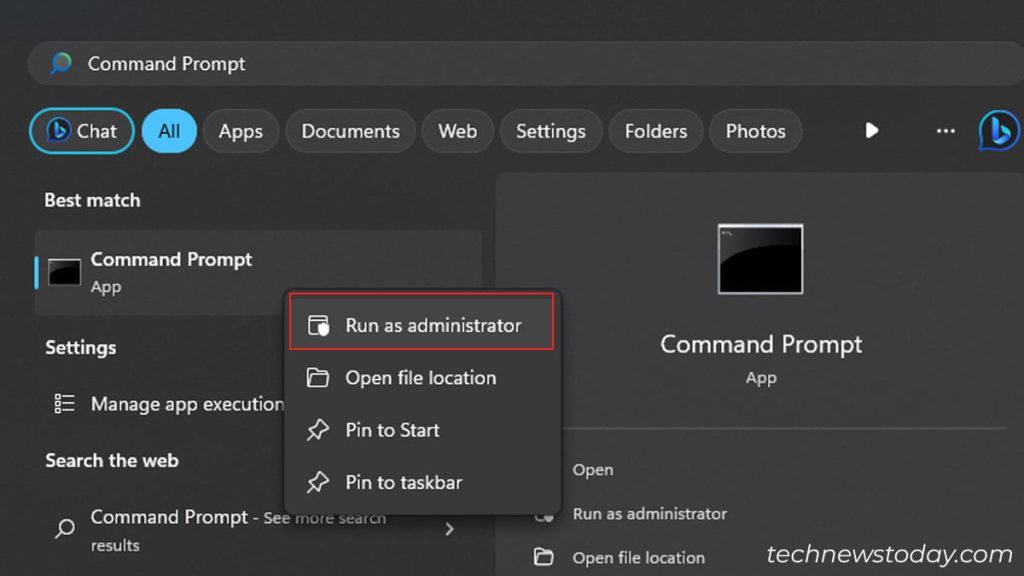Select the All filter tab
This screenshot has width=1024, height=576.
point(169,131)
